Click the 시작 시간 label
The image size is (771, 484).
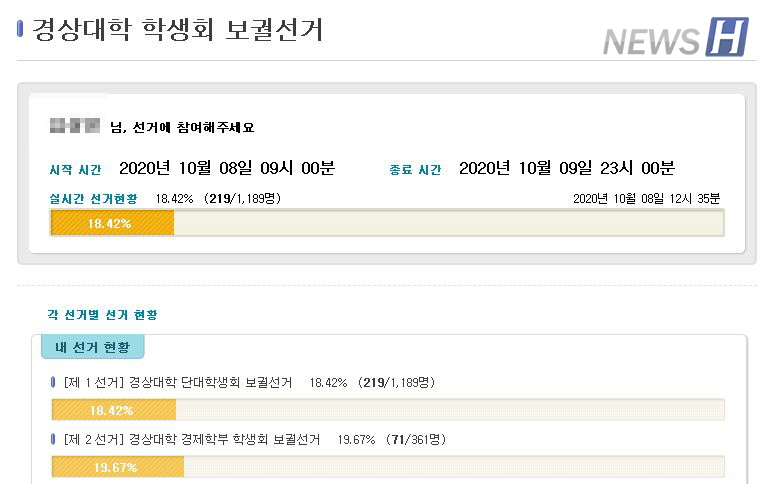76,170
